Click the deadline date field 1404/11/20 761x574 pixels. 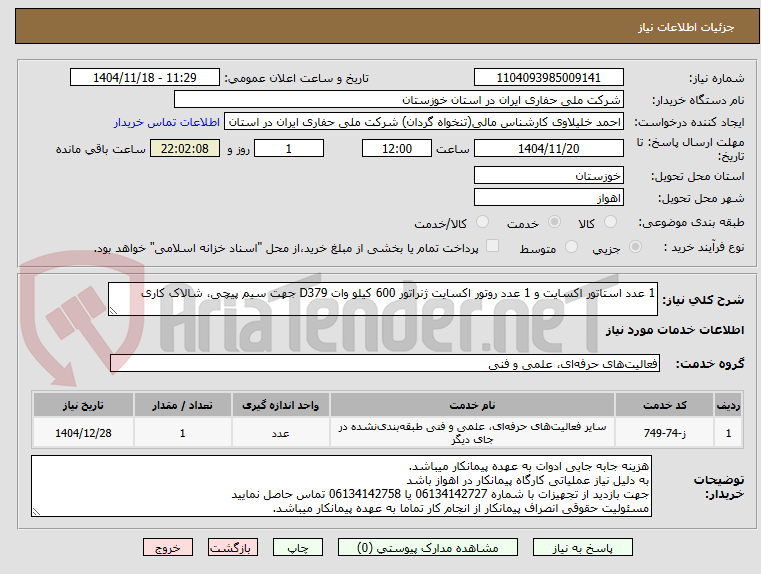click(x=548, y=148)
